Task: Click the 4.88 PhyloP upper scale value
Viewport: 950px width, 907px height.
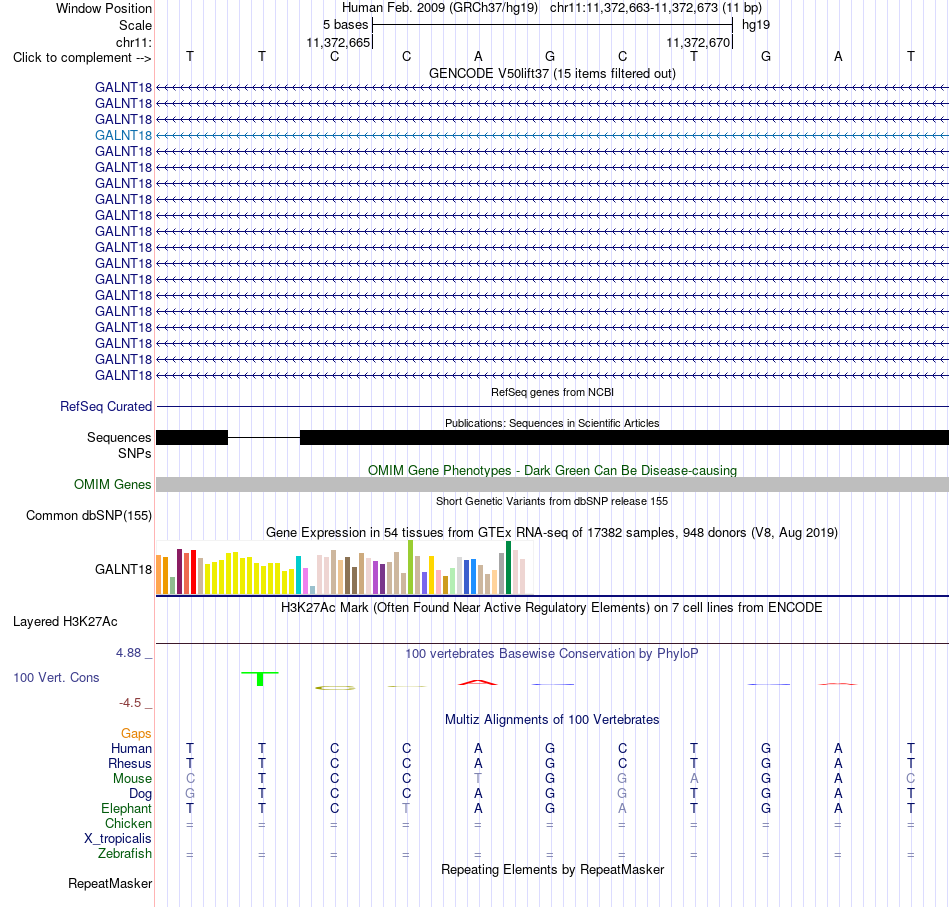Action: tap(128, 653)
